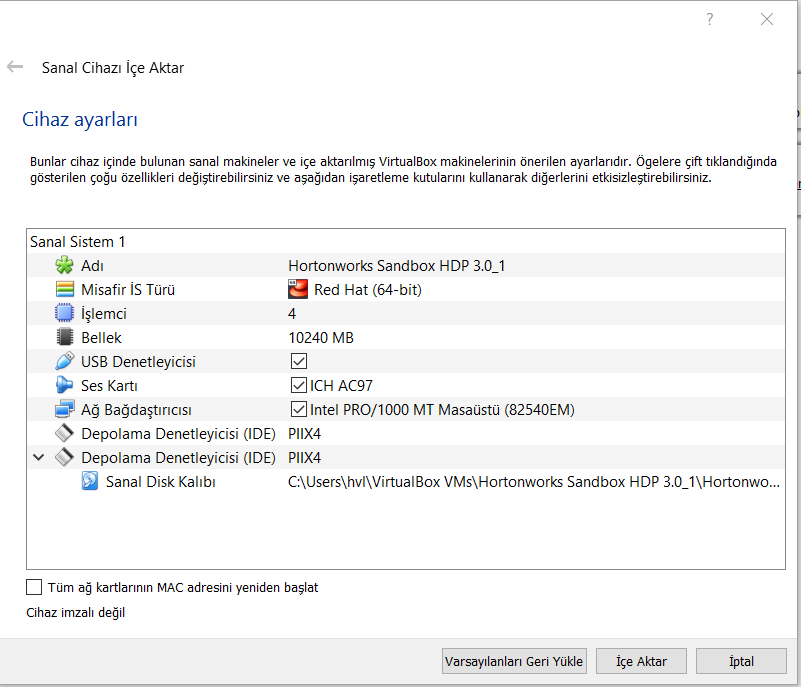
Task: Click the green asterisk icon beside Adı
Action: [x=64, y=266]
